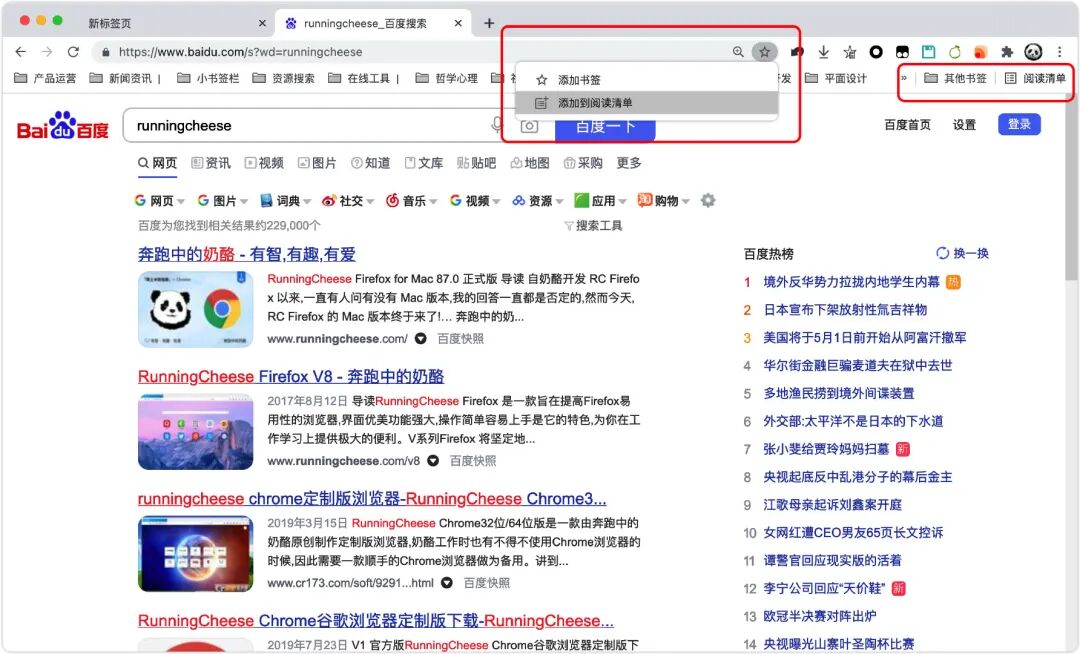The width and height of the screenshot is (1080, 654).
Task: Open the 搜索工具 filter
Action: tap(593, 226)
